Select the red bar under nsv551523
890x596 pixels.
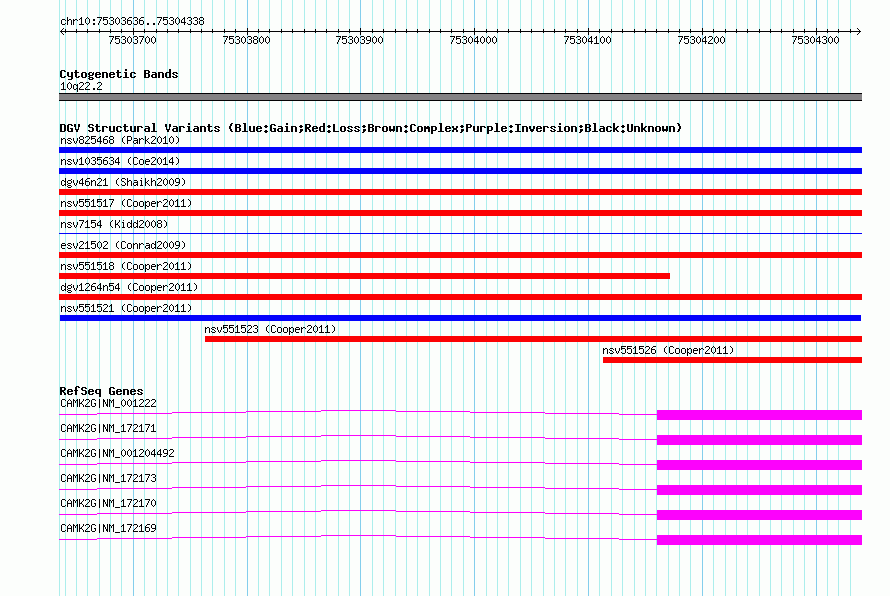click(534, 339)
